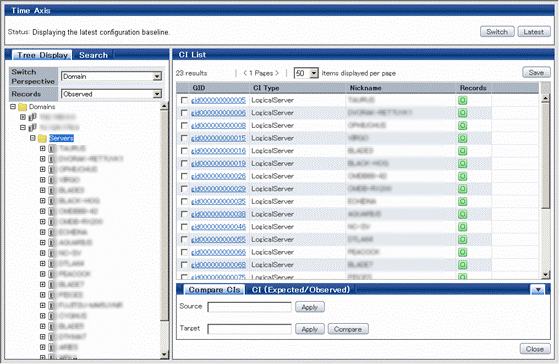This screenshot has width=559, height=364.
Task: Open the Switch Perspective Domain dropdown
Action: (157, 76)
